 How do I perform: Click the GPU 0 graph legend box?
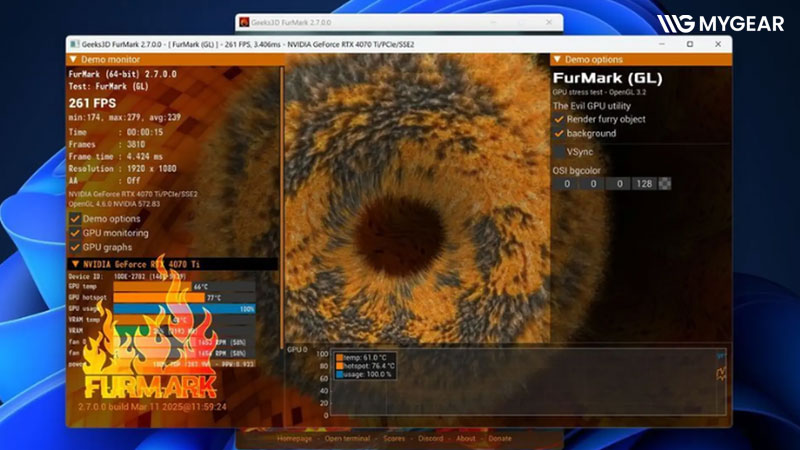point(365,366)
